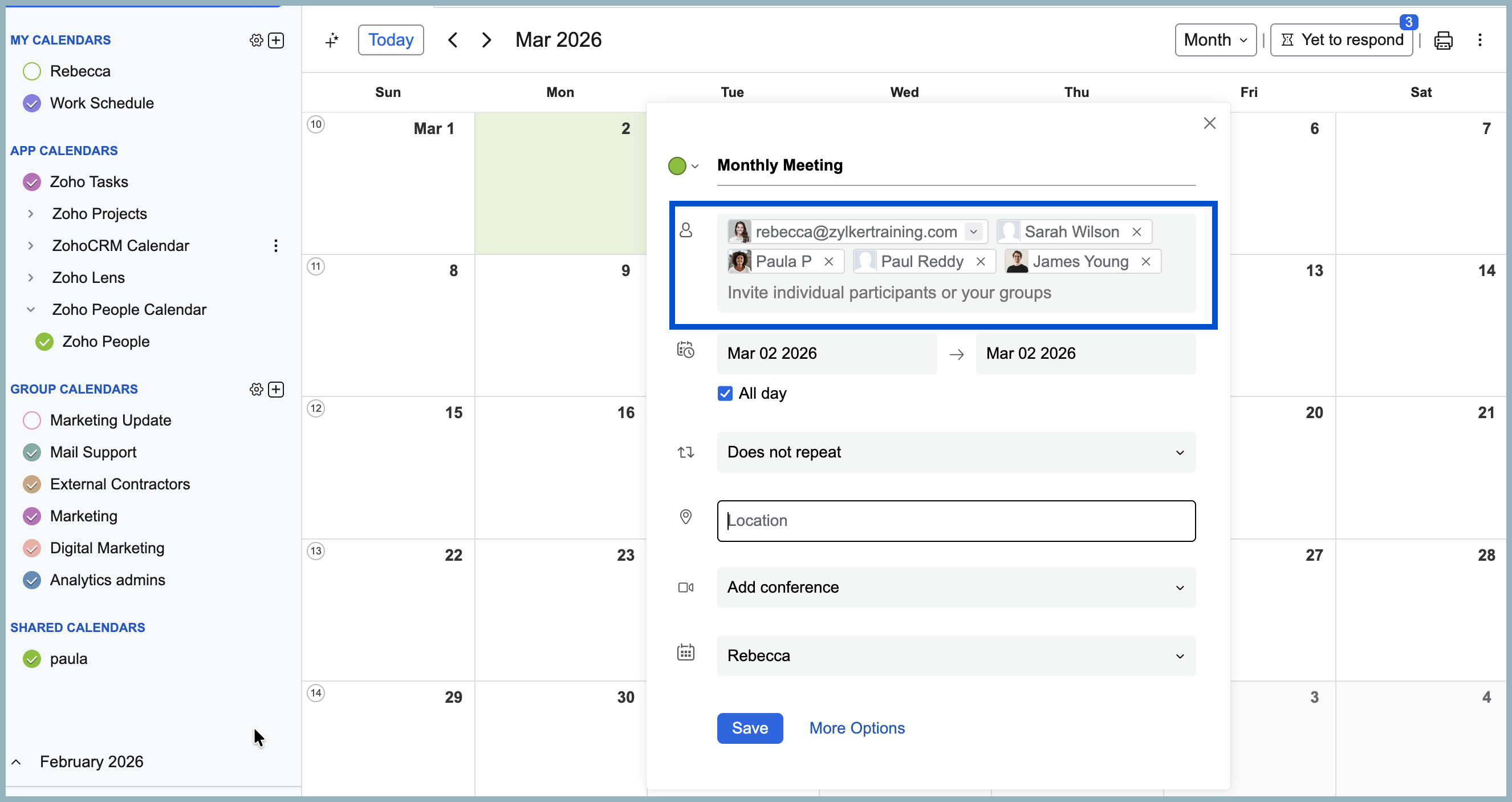Toggle Work Schedule calendar visibility
The image size is (1512, 802).
coord(32,103)
